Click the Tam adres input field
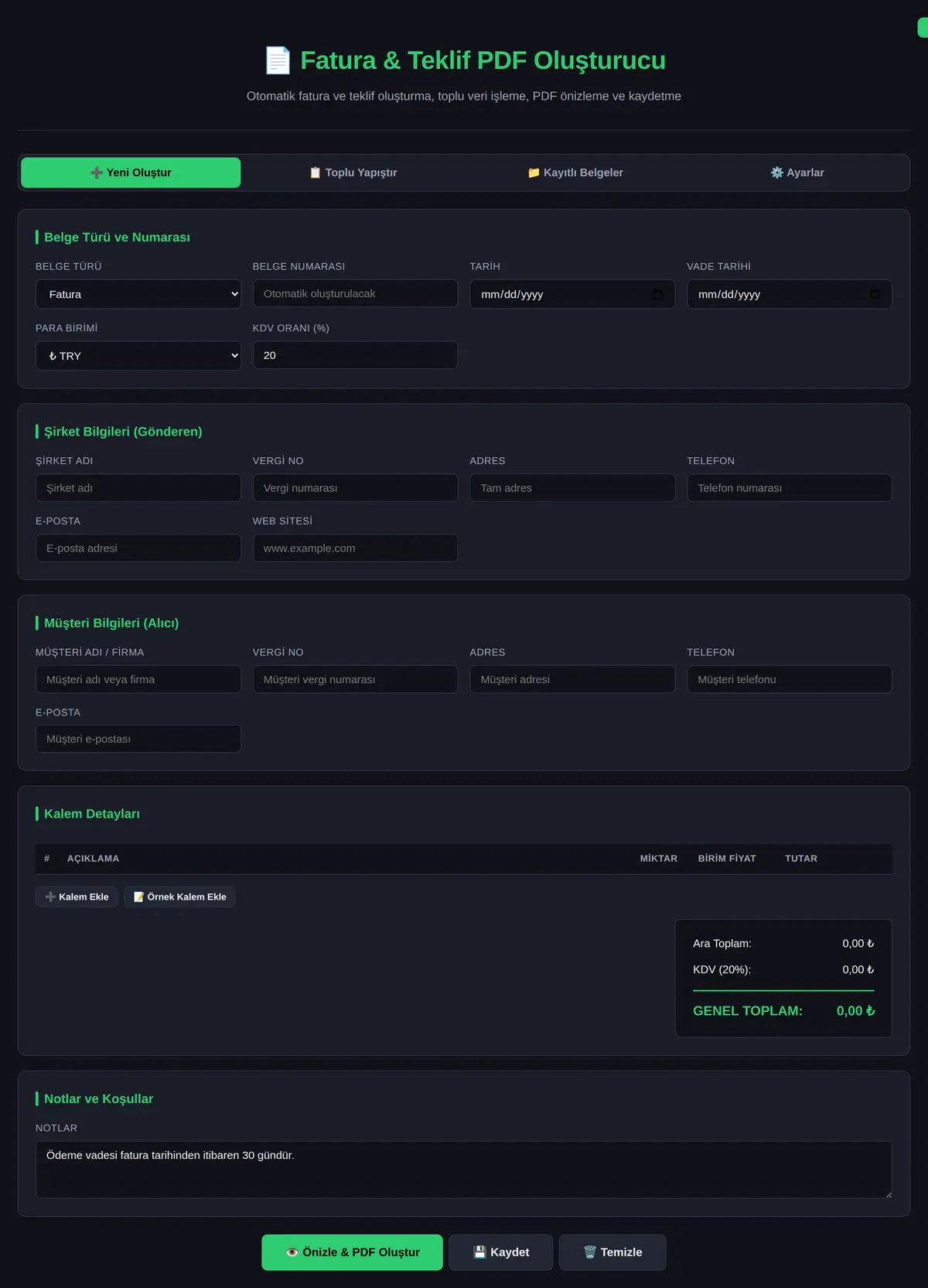This screenshot has width=928, height=1288. [572, 488]
